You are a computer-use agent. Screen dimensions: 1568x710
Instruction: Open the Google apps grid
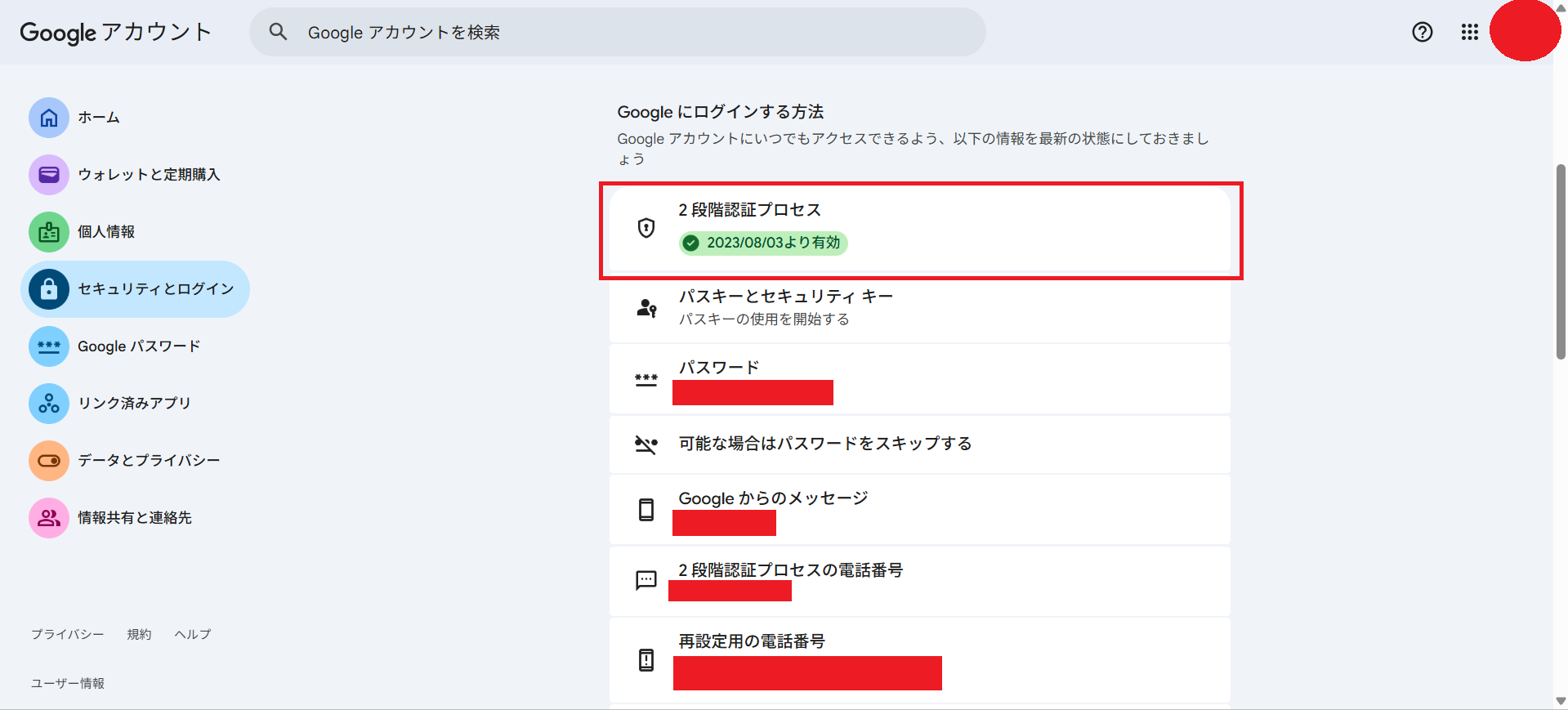[x=1470, y=32]
